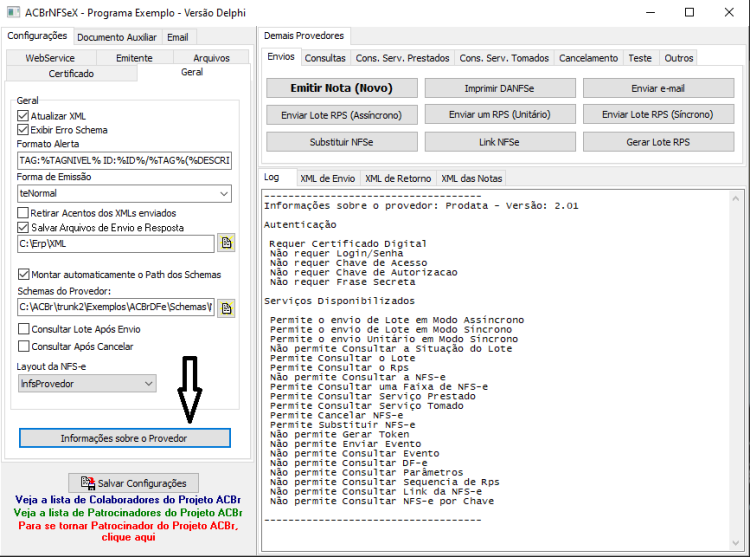Uncheck the Atualizar XML checkbox
This screenshot has width=750, height=557.
coord(22,116)
